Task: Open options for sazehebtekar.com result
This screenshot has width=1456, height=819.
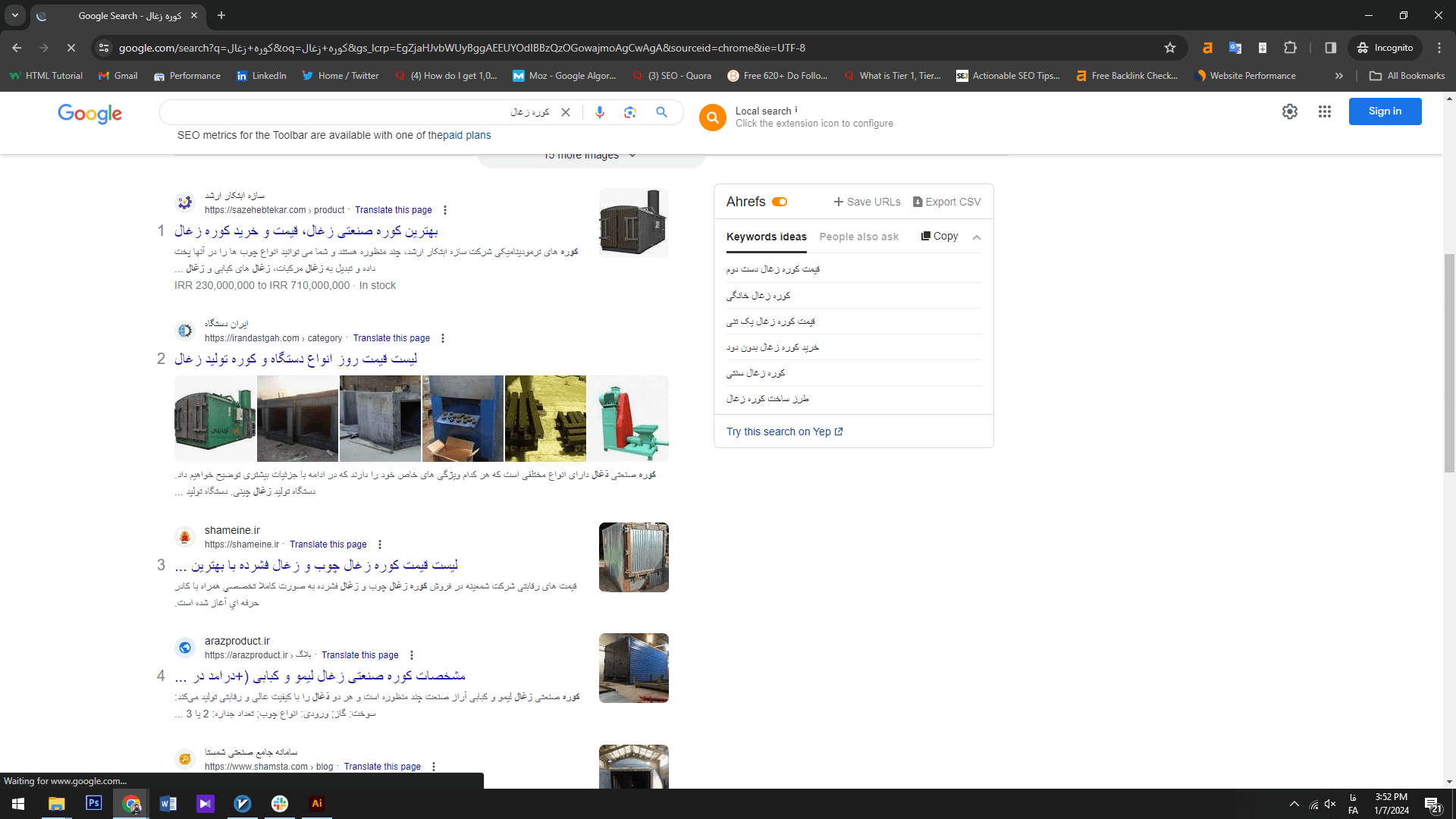Action: click(445, 210)
